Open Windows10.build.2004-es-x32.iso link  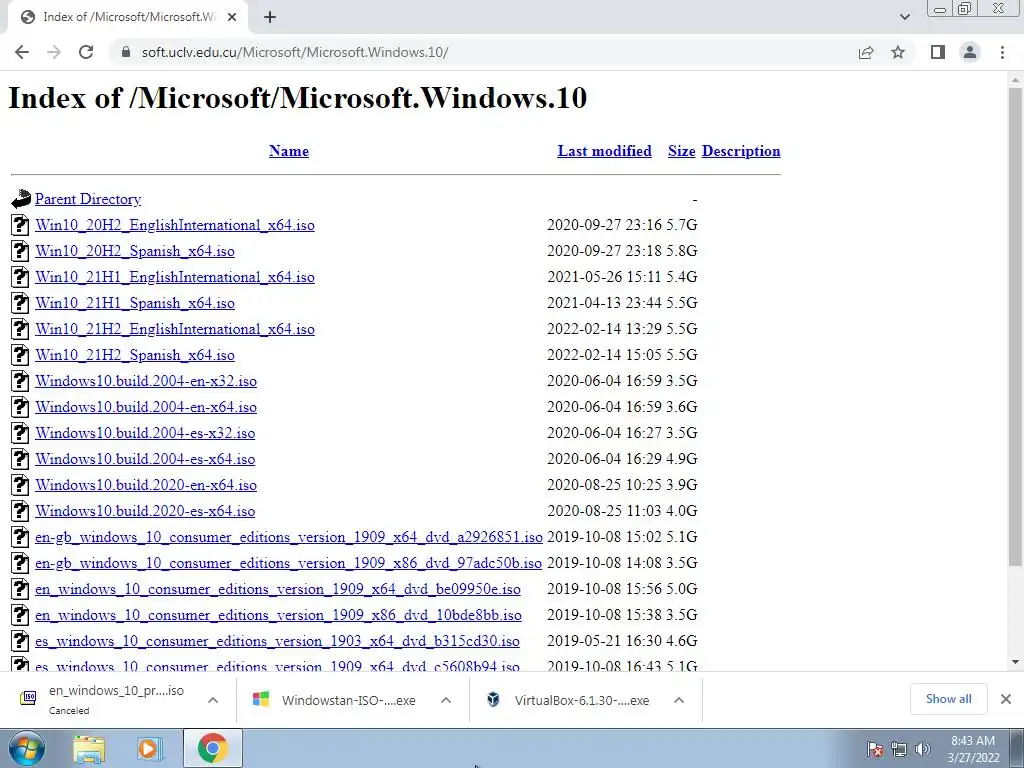pyautogui.click(x=145, y=434)
